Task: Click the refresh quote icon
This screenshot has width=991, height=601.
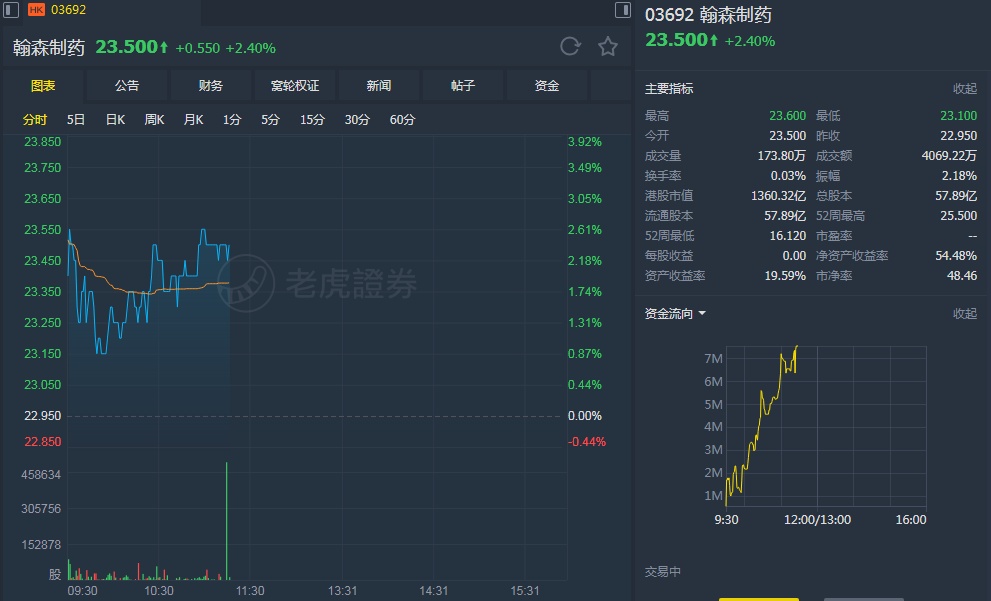Action: click(x=570, y=46)
